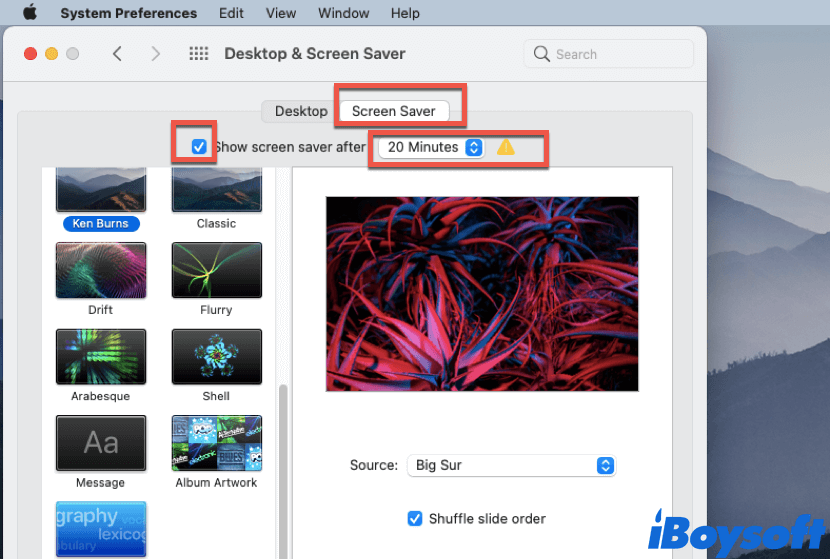The height and width of the screenshot is (559, 830).
Task: Open the 20 Minutes delay dropdown
Action: [x=431, y=147]
